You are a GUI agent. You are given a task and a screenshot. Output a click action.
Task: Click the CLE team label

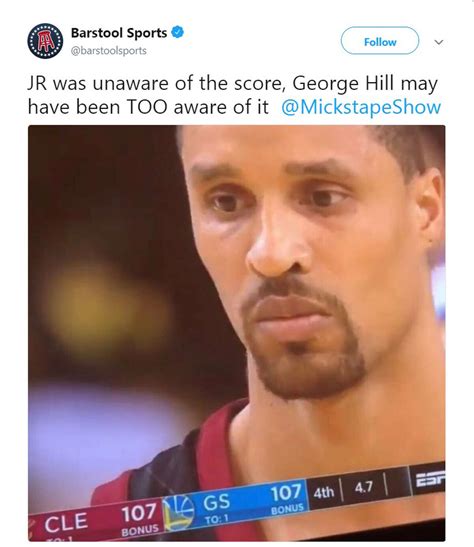(66, 523)
